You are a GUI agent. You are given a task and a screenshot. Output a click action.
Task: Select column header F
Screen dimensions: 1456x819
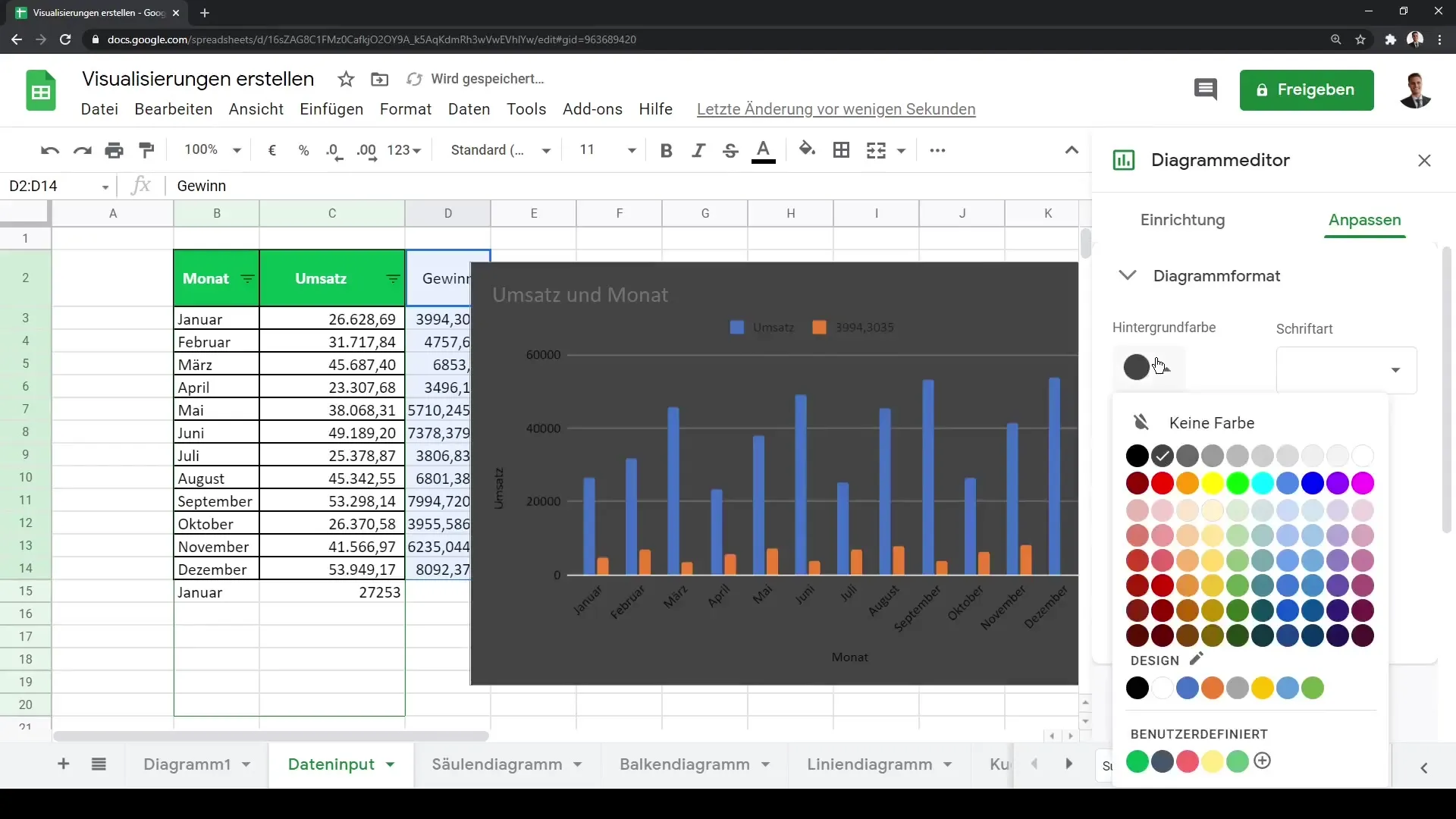click(619, 213)
